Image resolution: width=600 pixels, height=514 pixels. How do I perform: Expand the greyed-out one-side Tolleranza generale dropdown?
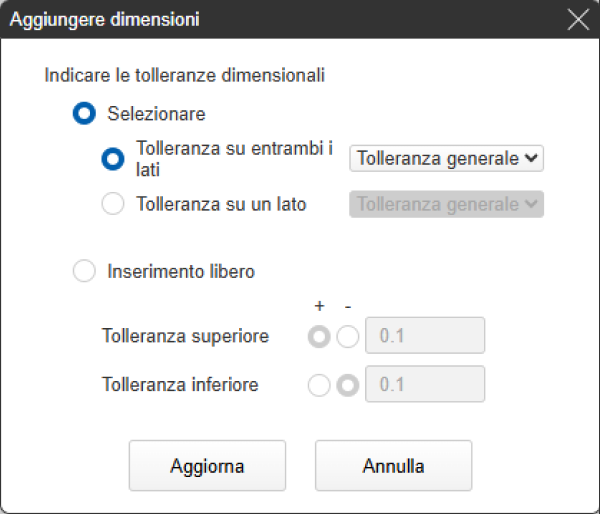(446, 204)
